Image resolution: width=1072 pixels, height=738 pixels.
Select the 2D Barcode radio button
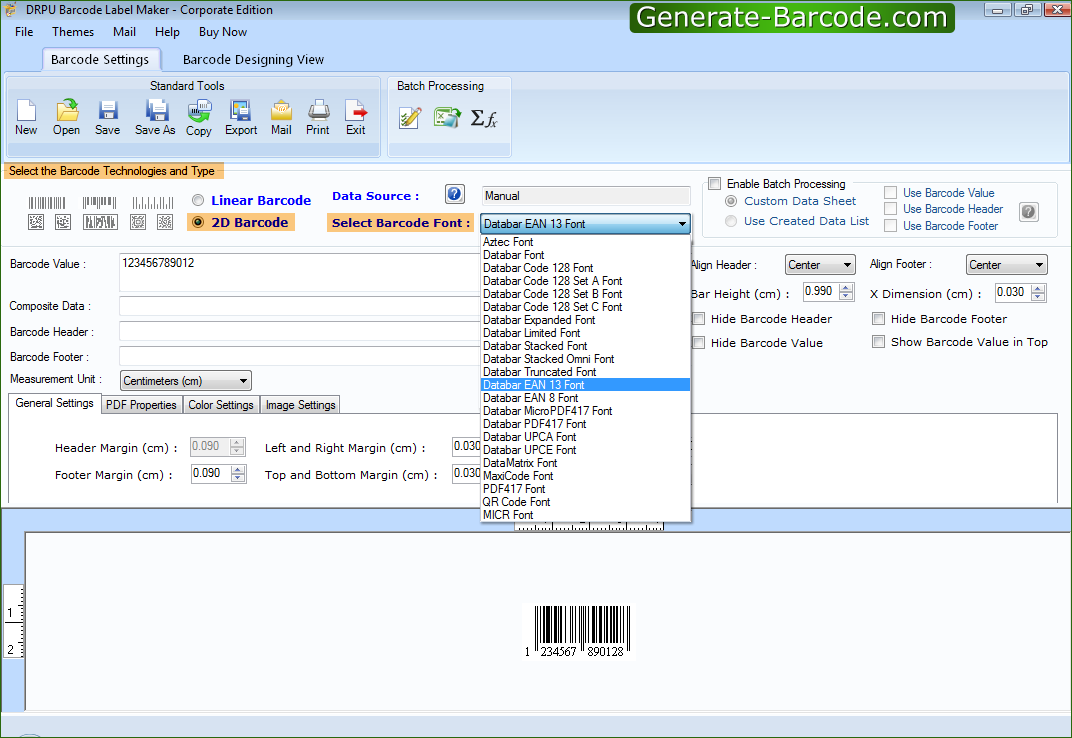[x=198, y=222]
